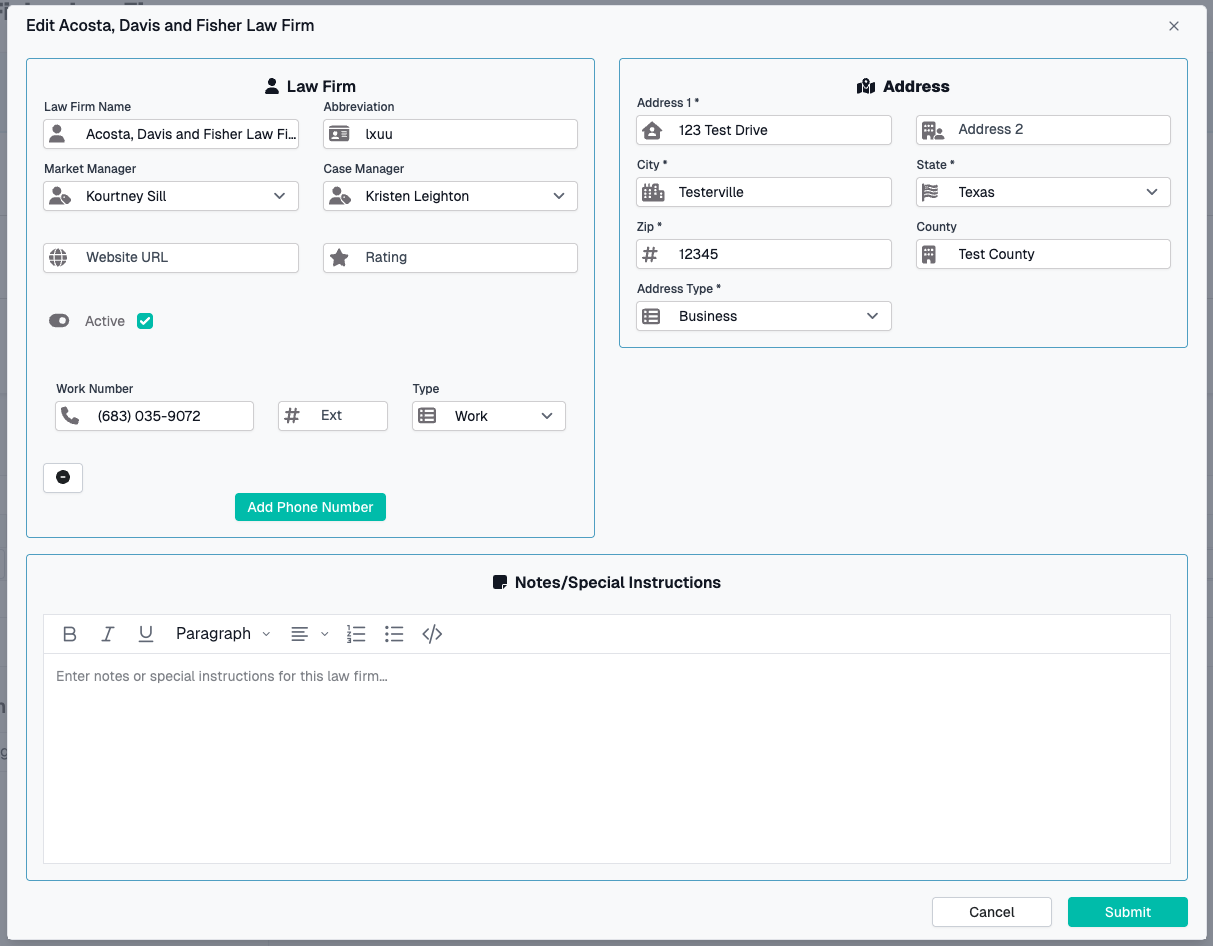
Task: Expand the Case Manager dropdown
Action: tap(450, 196)
